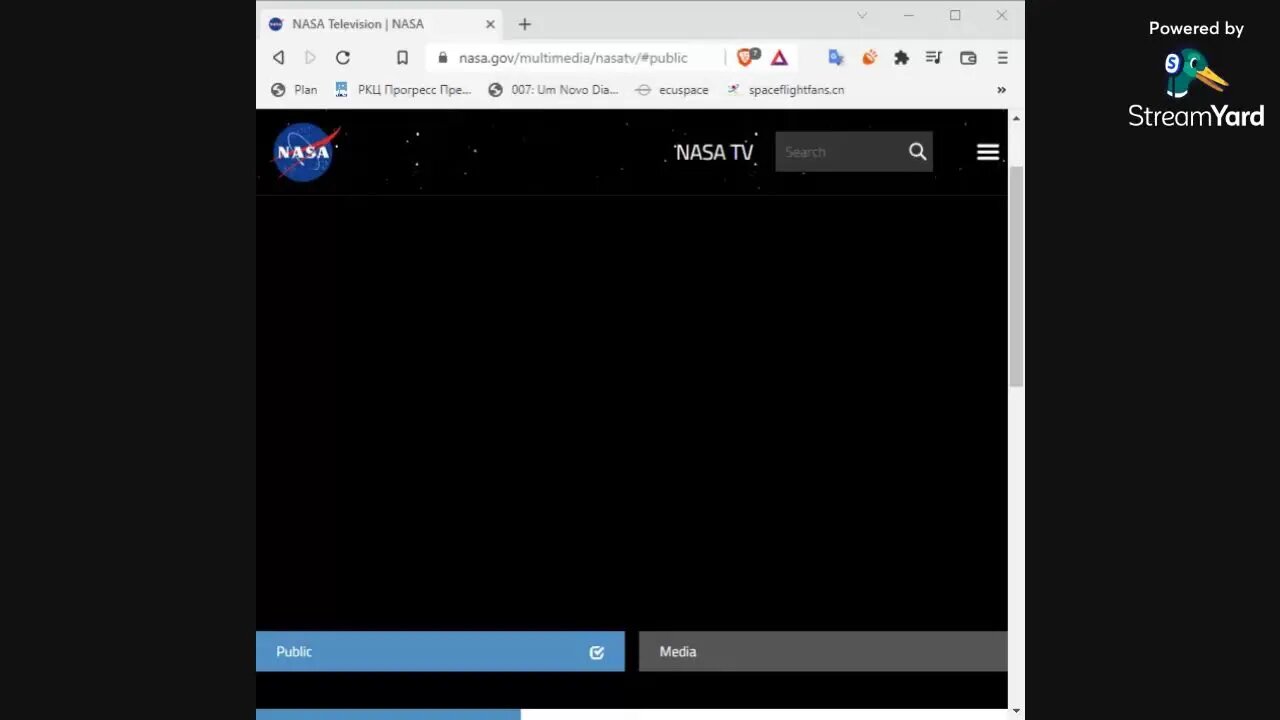Click into the NASA Search field
The image size is (1280, 720).
click(x=840, y=152)
